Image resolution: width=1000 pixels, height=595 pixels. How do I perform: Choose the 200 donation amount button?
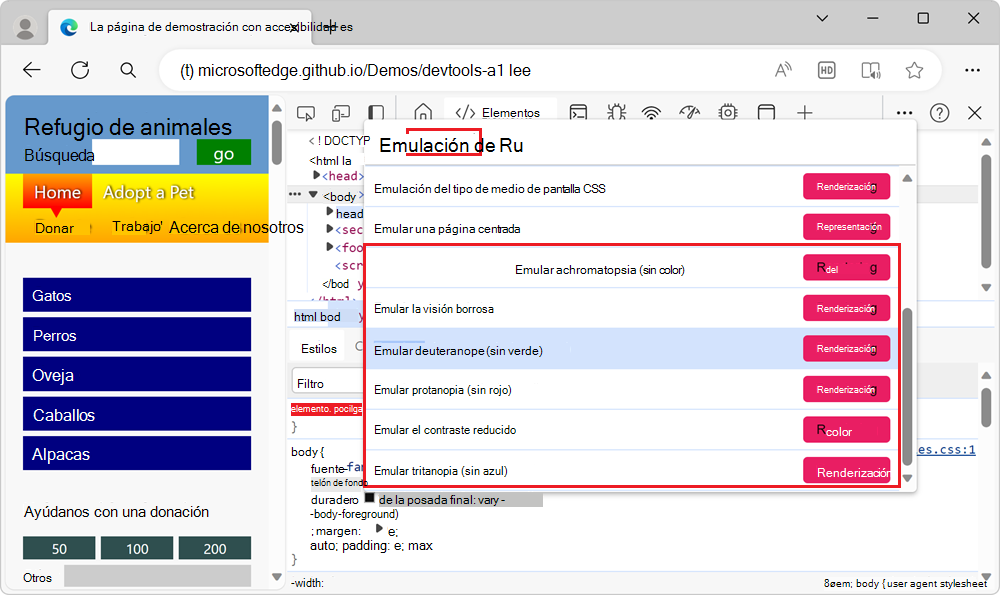pos(214,548)
